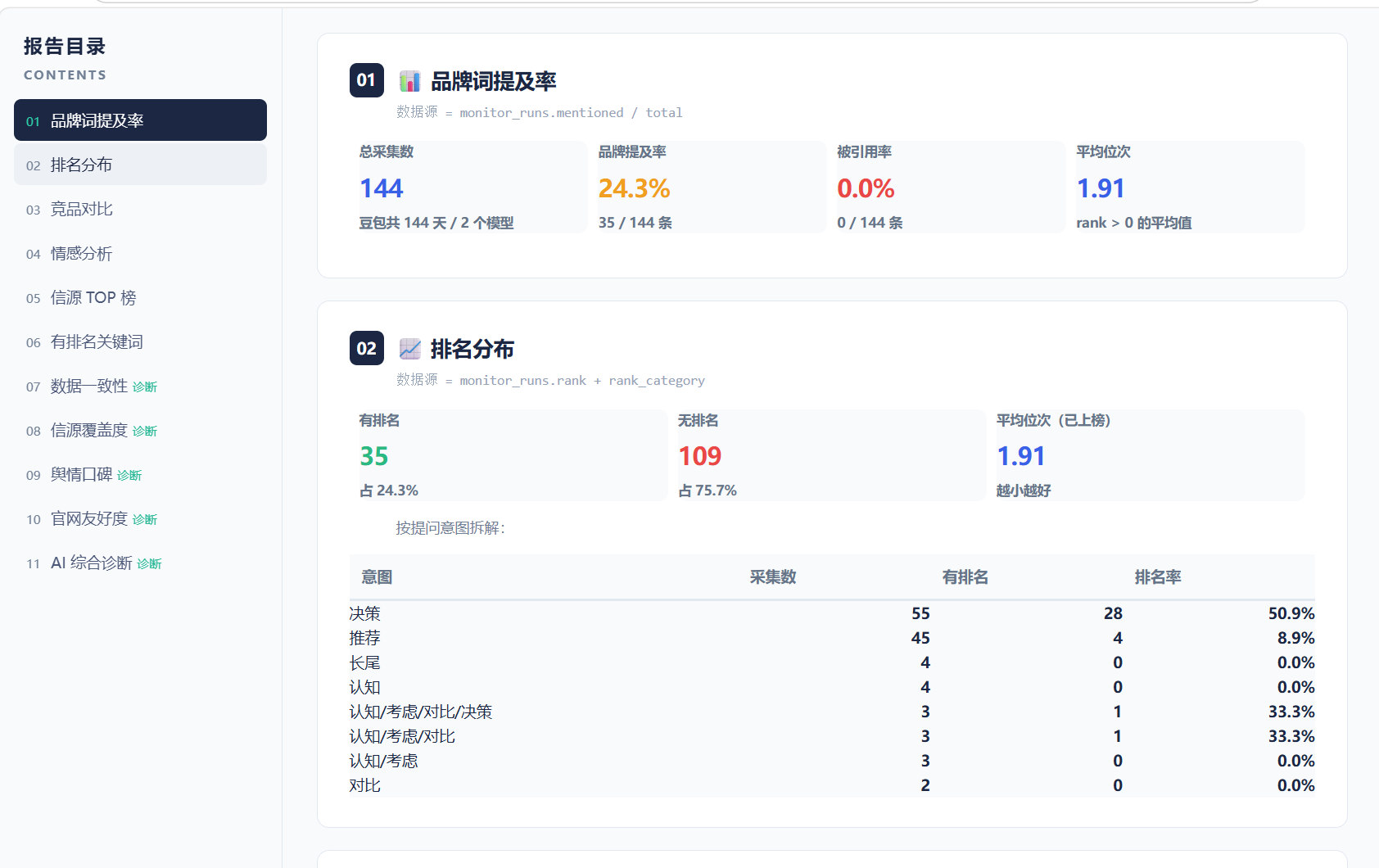
Task: Open 07 数据一致性 diagnosis entry
Action: point(140,386)
